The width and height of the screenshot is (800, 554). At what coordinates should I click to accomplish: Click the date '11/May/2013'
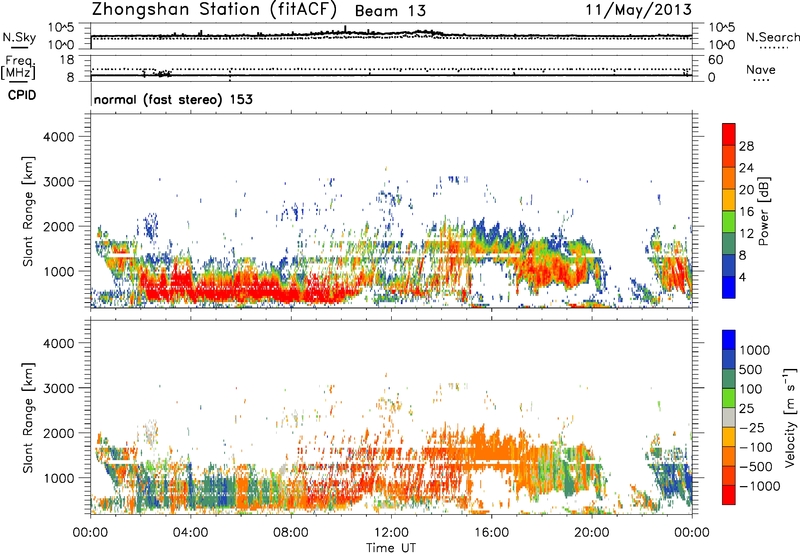pyautogui.click(x=638, y=10)
